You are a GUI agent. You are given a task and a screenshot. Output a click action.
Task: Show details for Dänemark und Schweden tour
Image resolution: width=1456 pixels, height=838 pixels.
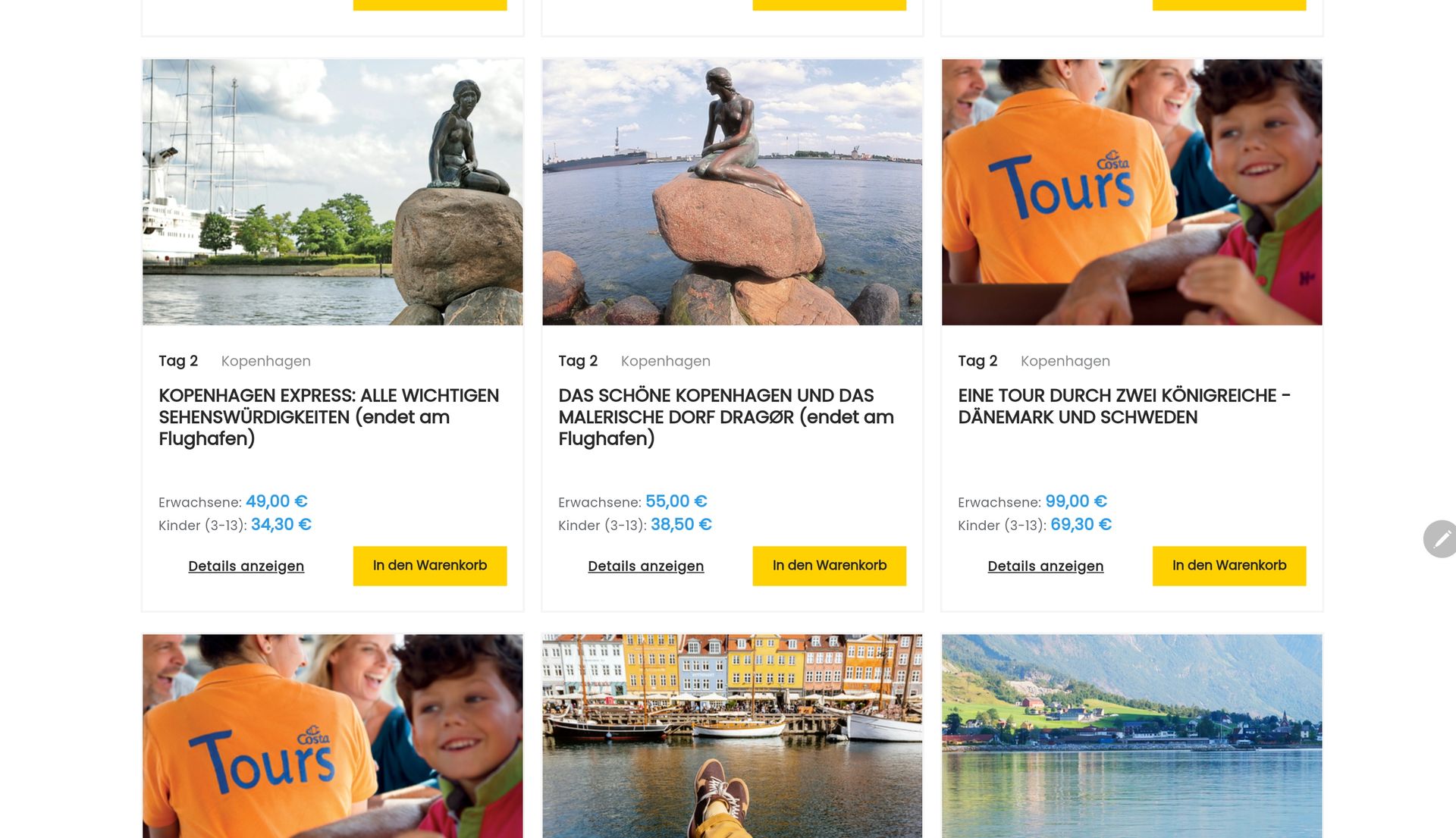(1046, 567)
